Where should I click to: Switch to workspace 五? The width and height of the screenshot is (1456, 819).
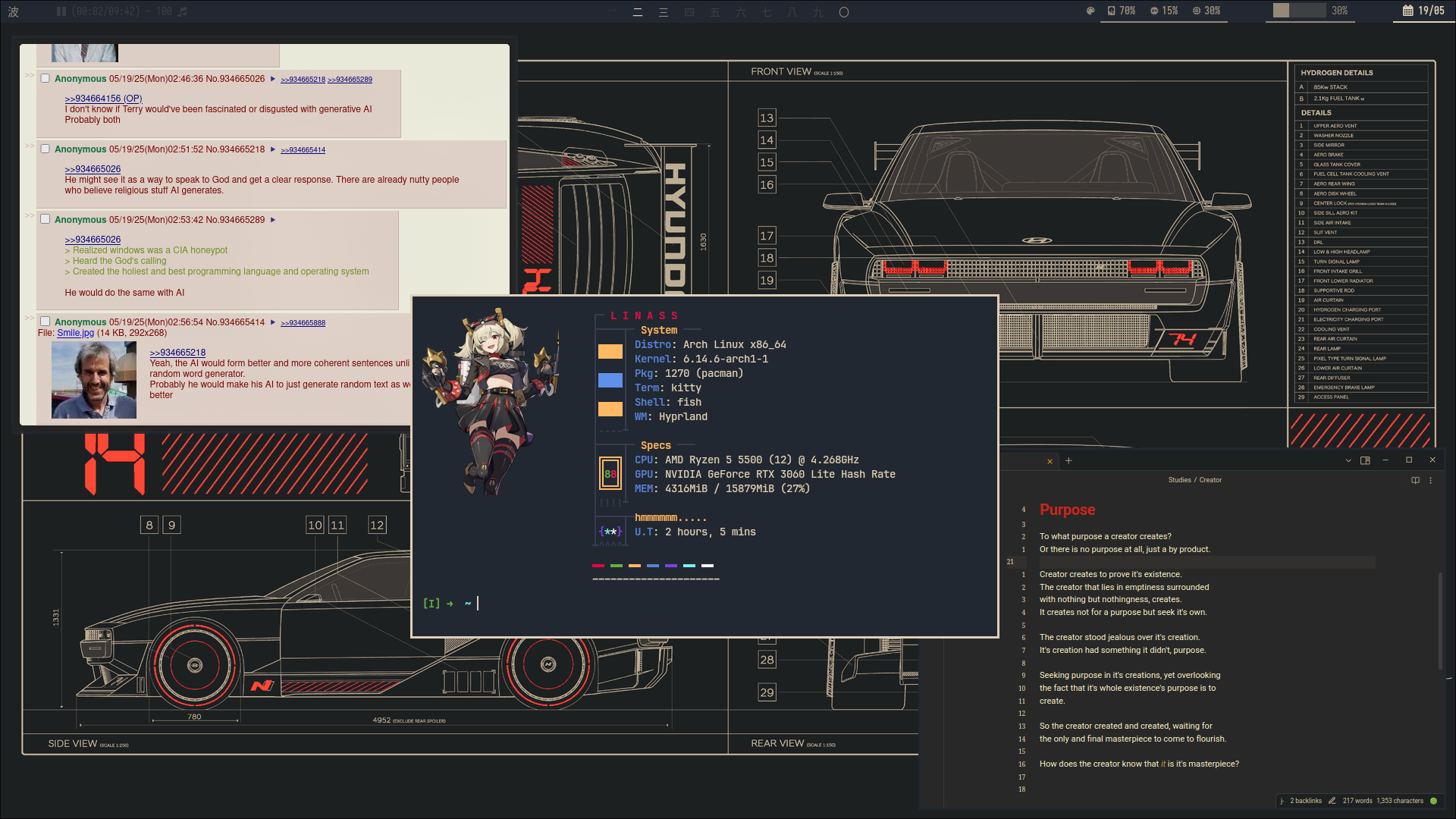[x=715, y=12]
